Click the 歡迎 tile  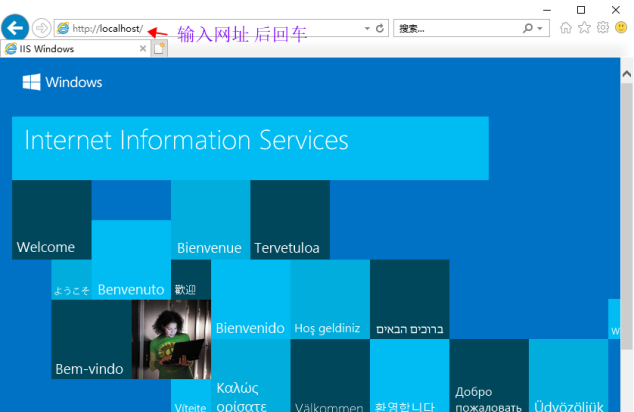[x=191, y=280]
